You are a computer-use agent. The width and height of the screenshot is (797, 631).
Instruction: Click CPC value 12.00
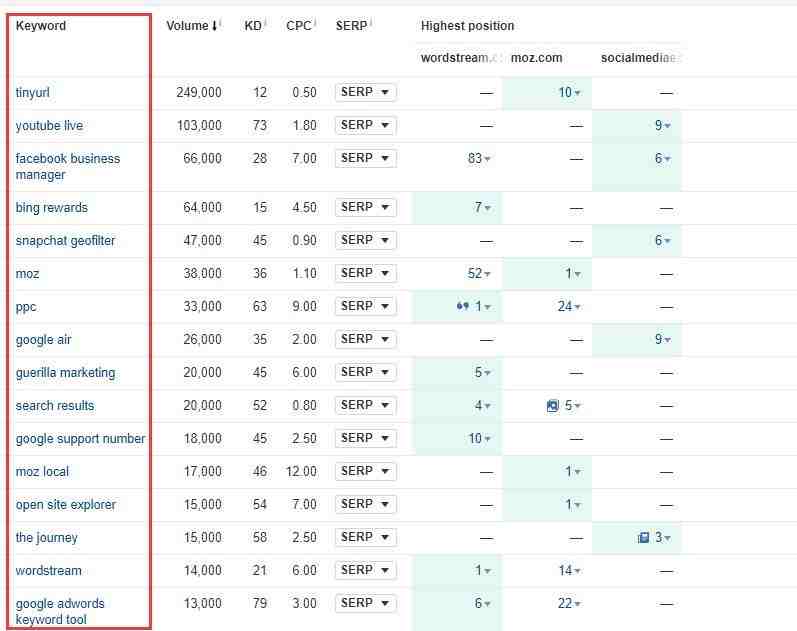click(x=301, y=472)
